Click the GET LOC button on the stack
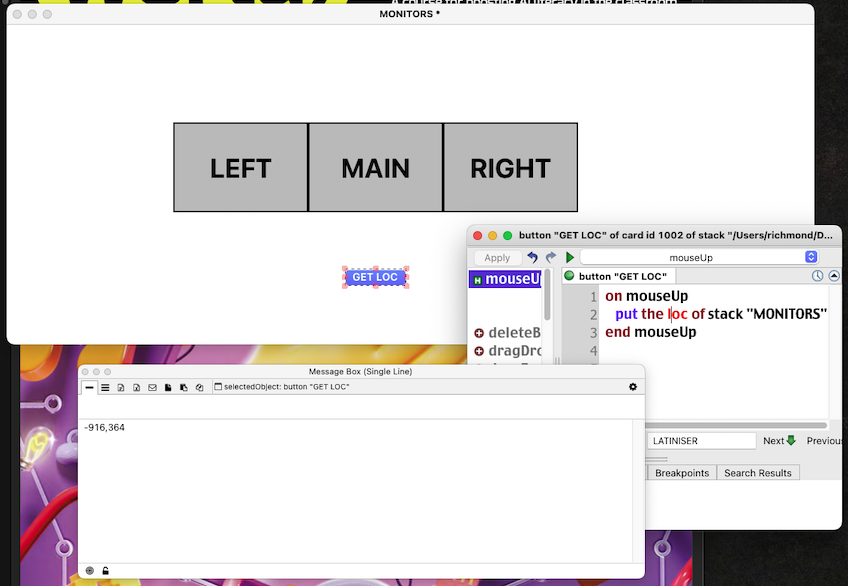 (x=375, y=277)
